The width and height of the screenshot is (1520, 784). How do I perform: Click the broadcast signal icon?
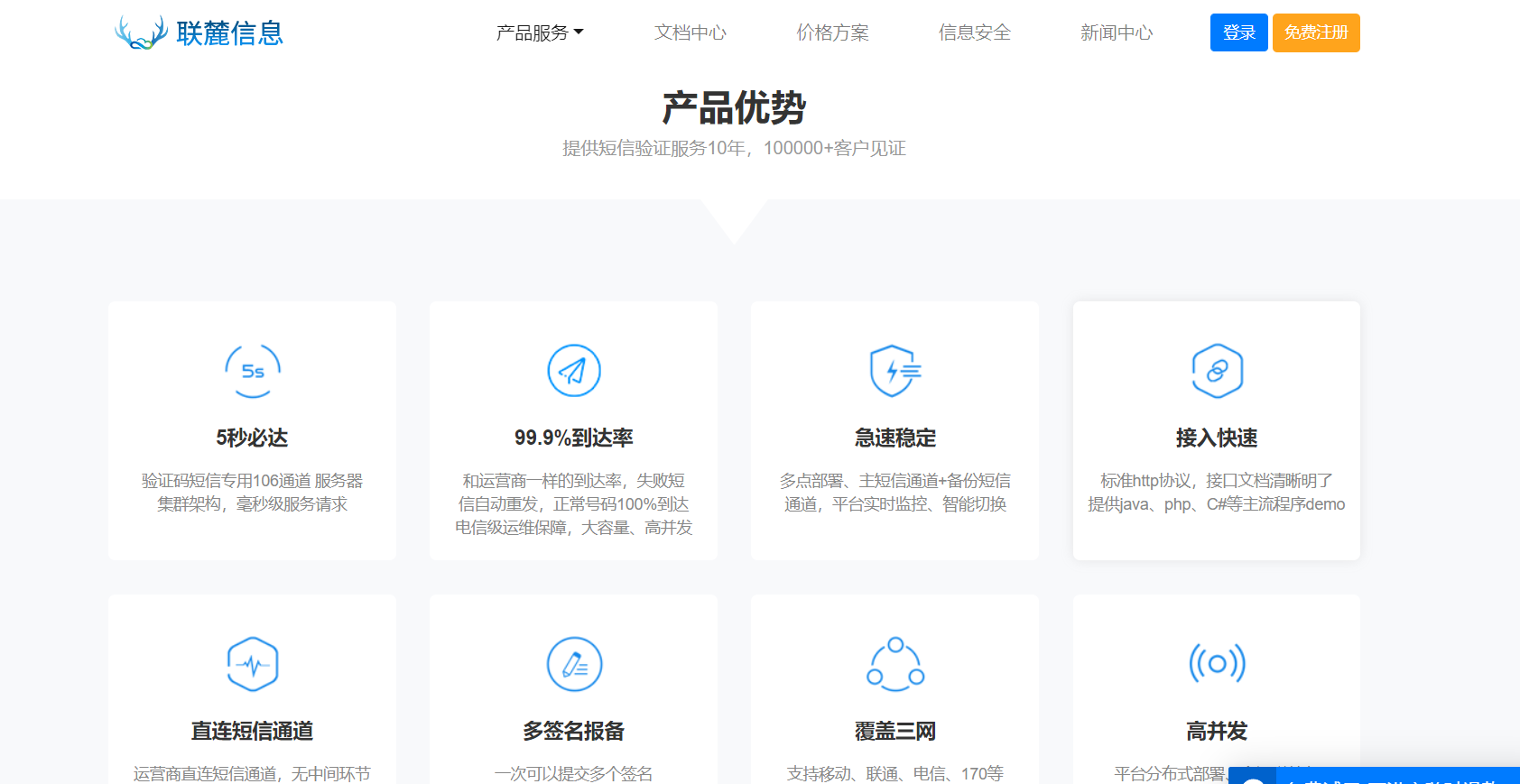point(1217,664)
